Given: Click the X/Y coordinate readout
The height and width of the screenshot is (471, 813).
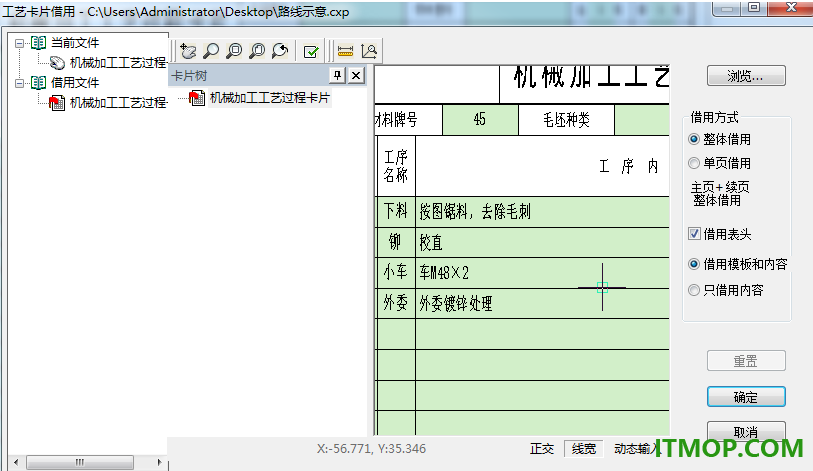Looking at the screenshot, I should (x=371, y=449).
